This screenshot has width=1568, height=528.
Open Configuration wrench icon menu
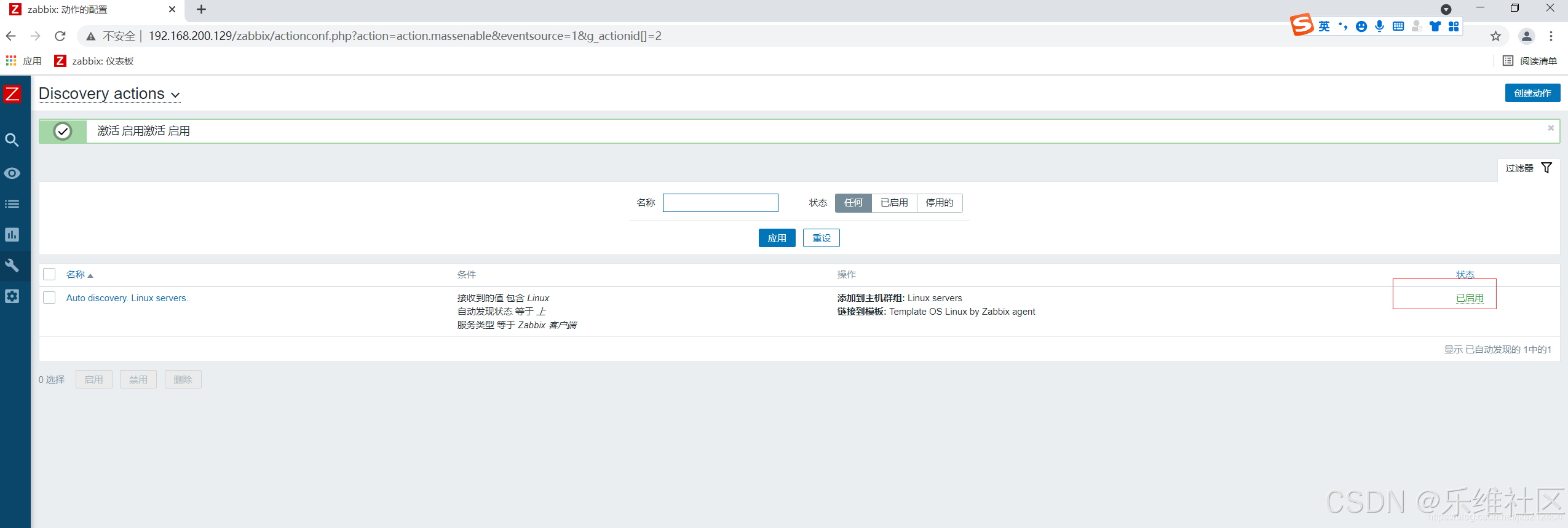(x=12, y=266)
